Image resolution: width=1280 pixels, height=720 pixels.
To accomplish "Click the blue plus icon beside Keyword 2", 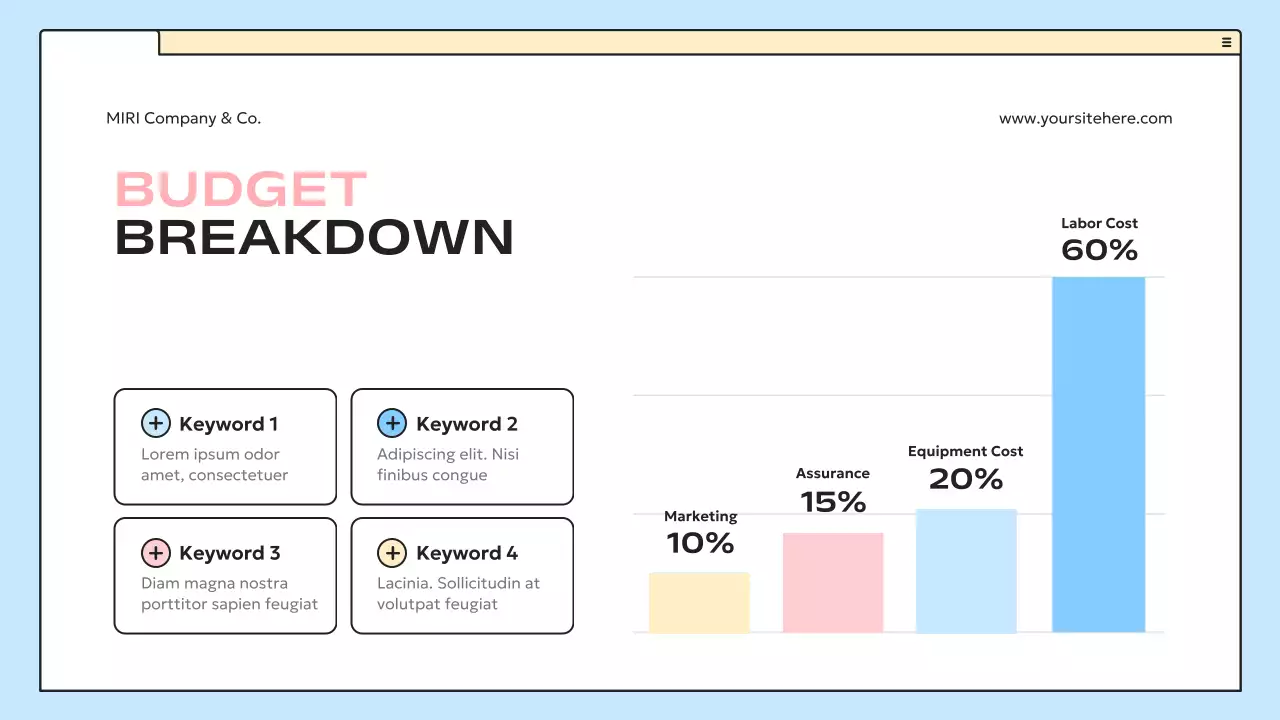I will pos(391,424).
